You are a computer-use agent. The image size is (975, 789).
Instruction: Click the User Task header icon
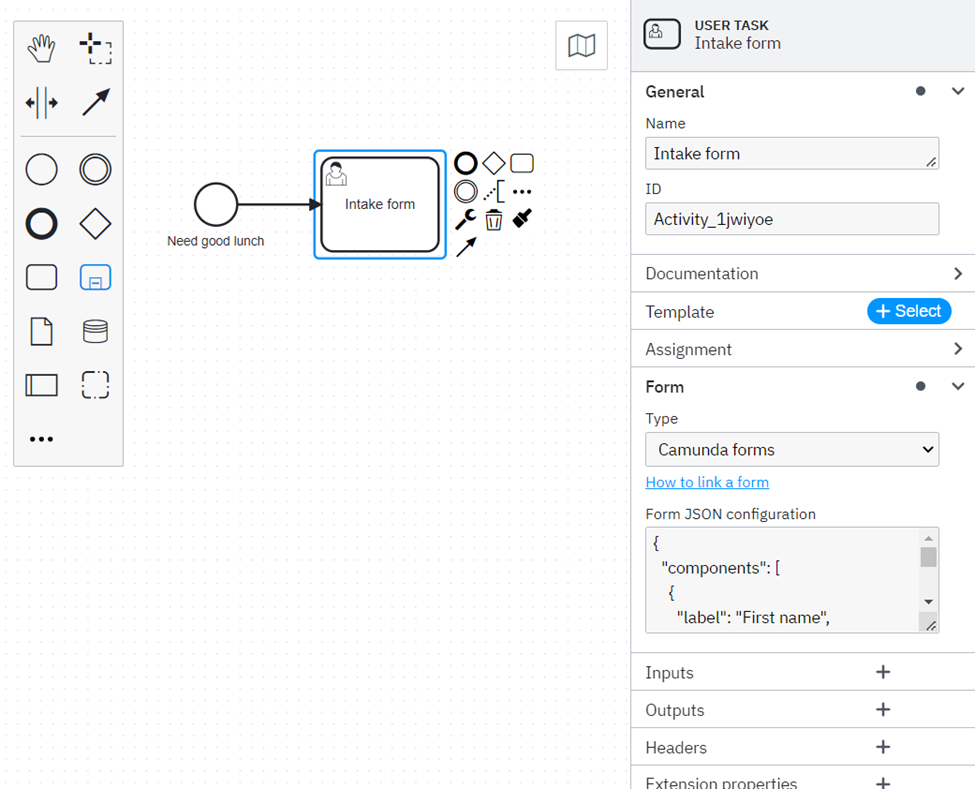tap(662, 34)
